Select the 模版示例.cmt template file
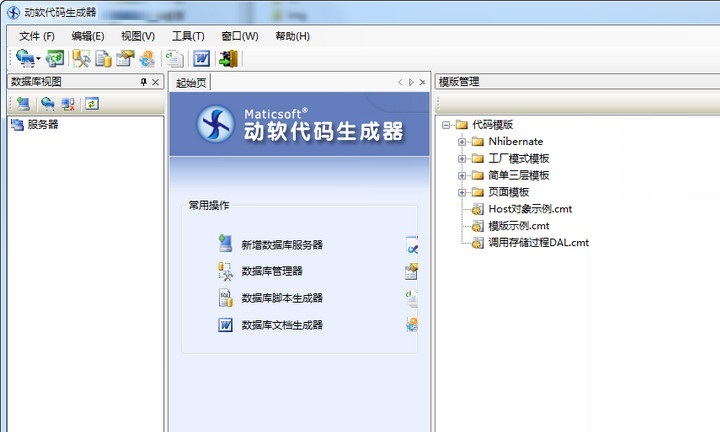The image size is (720, 432). (519, 226)
